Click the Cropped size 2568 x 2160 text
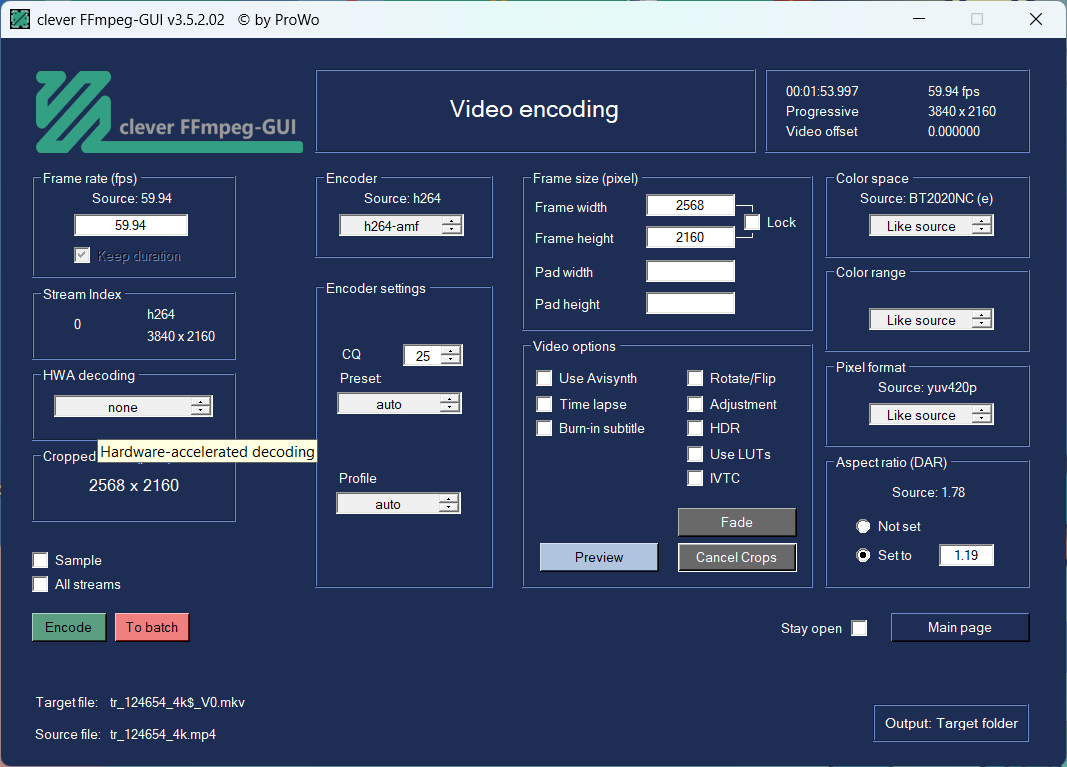 [134, 485]
